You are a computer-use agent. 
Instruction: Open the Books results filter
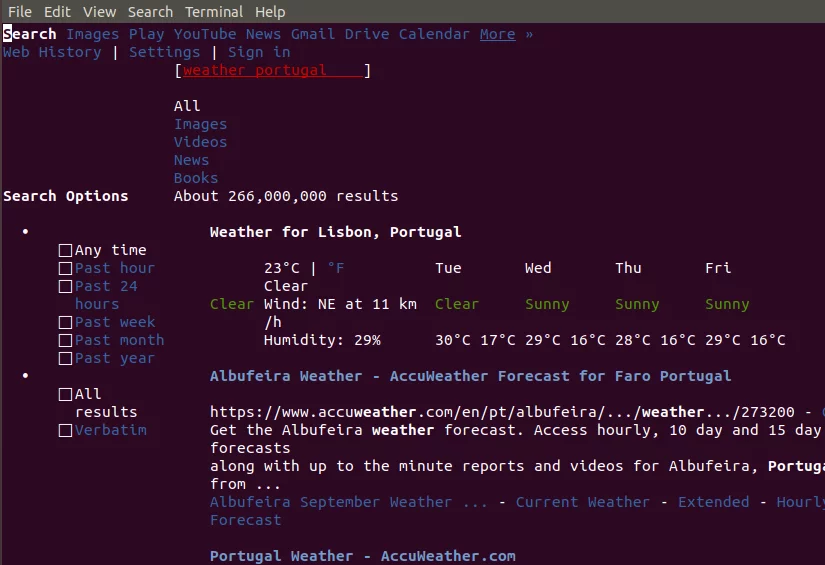(195, 179)
